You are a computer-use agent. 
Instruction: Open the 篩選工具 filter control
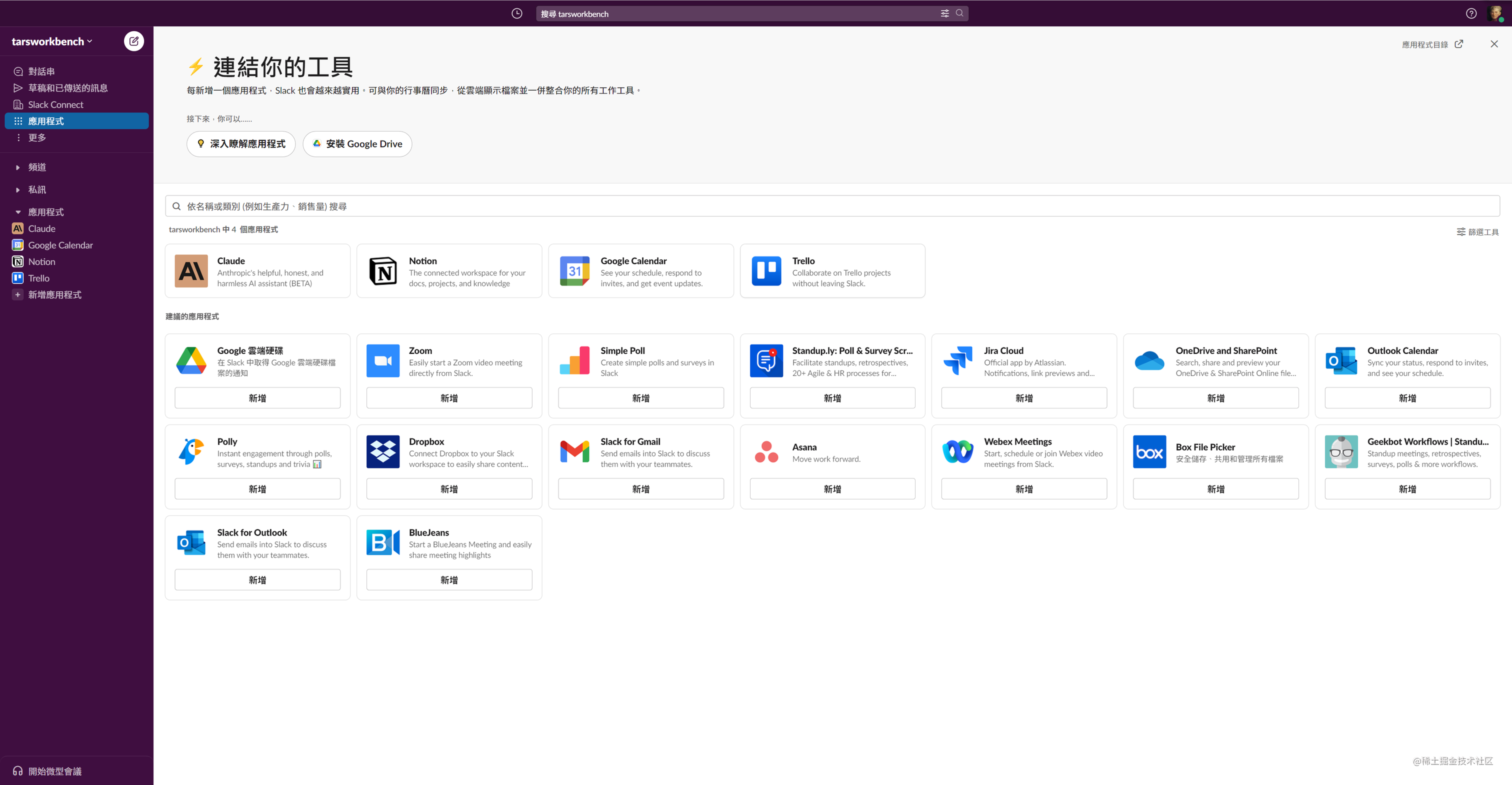pos(1477,232)
